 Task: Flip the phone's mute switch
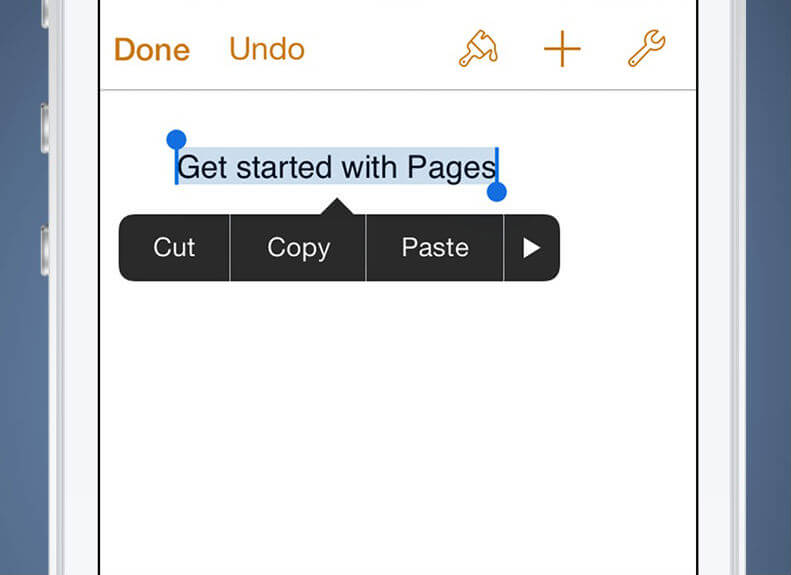[x=45, y=13]
